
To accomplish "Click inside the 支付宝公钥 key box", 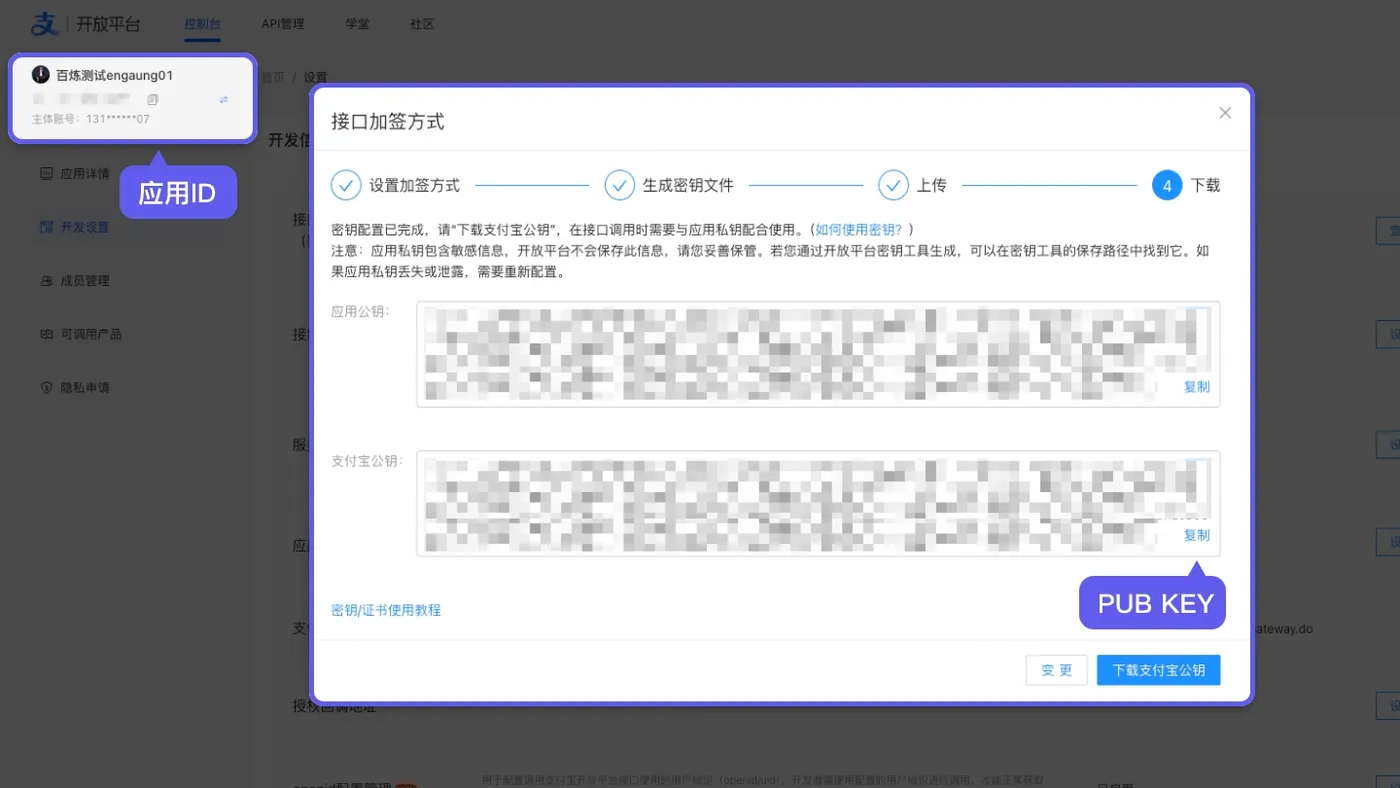I will click(x=818, y=503).
